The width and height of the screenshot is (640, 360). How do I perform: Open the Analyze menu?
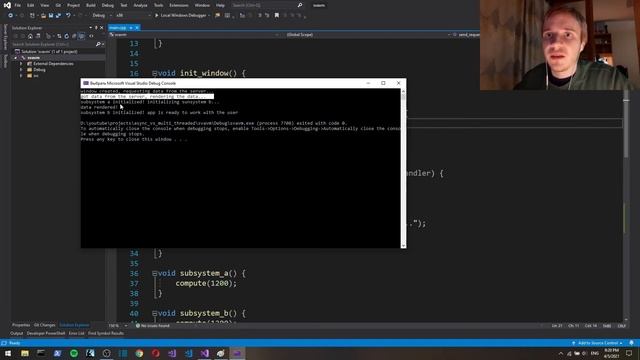[140, 5]
